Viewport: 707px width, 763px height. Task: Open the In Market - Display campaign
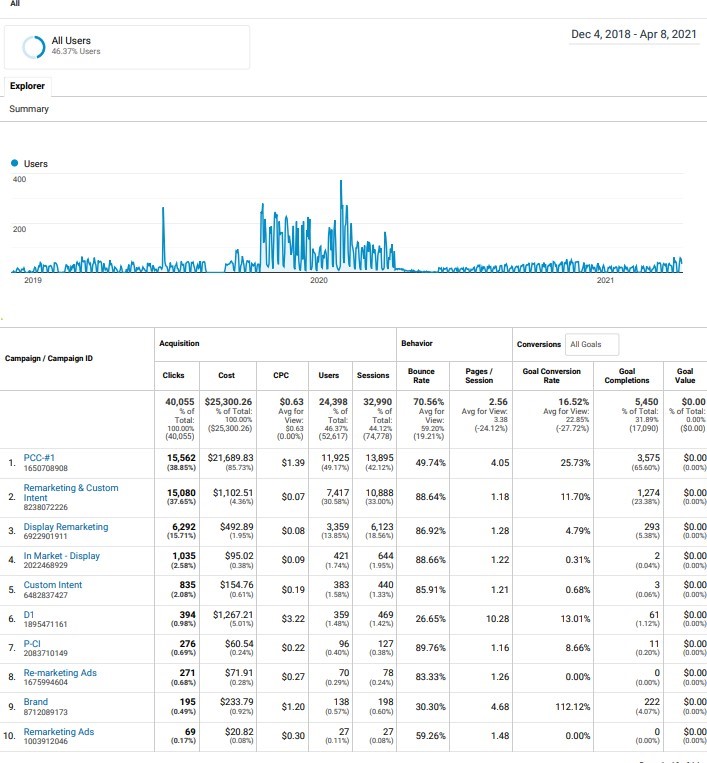pyautogui.click(x=61, y=556)
